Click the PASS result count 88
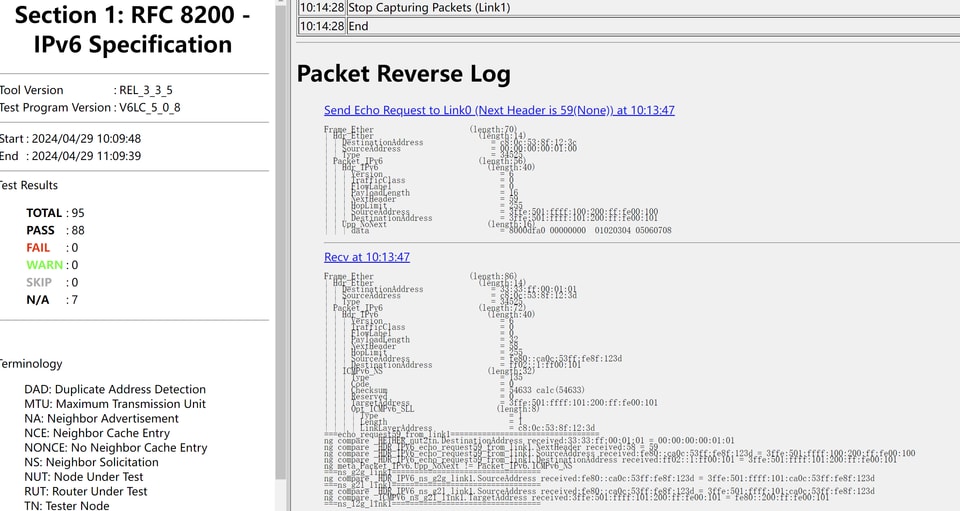Viewport: 960px width, 511px height. 76,230
